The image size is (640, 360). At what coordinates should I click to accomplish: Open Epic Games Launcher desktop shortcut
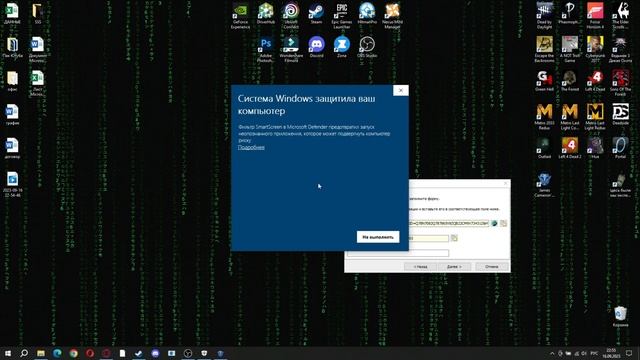pos(342,16)
